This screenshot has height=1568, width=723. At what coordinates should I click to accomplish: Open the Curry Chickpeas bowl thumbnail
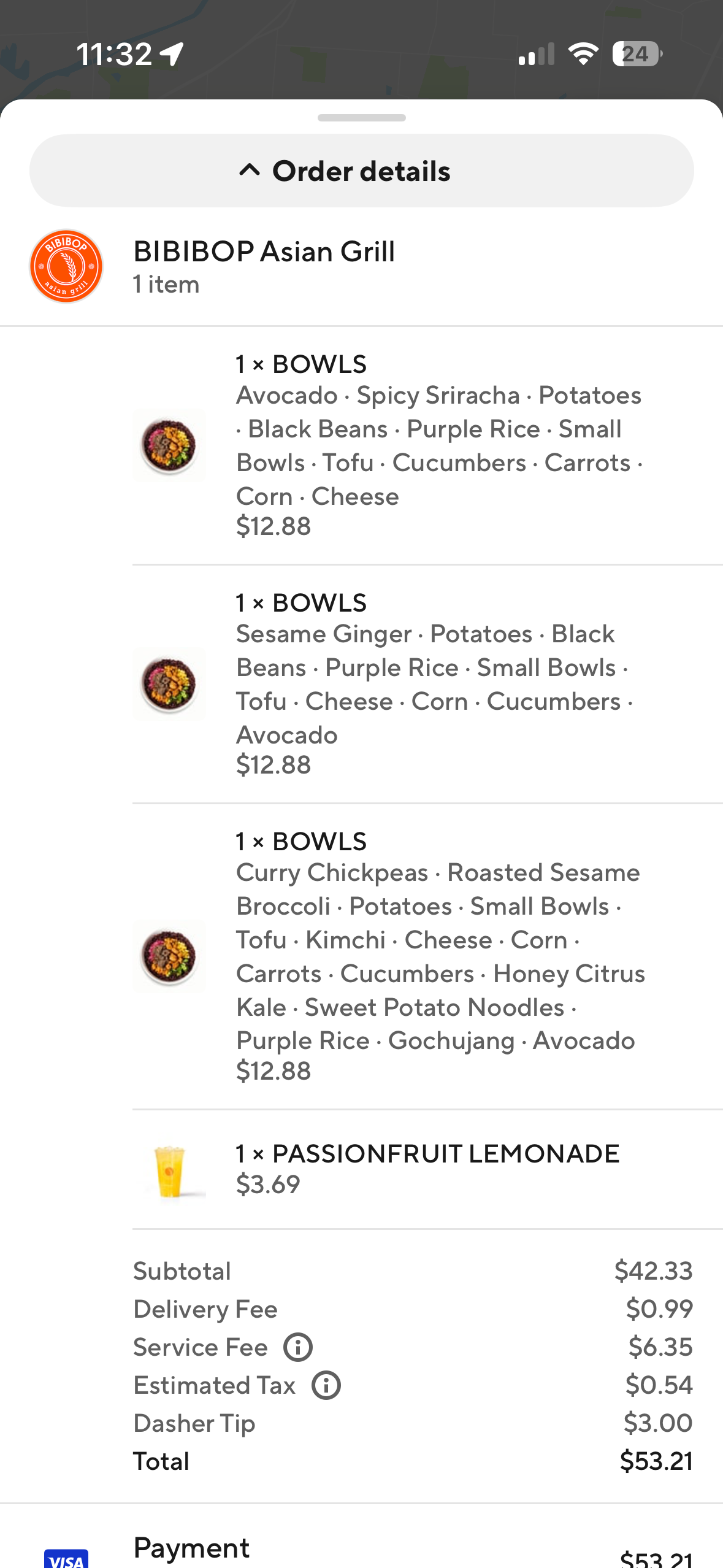(169, 956)
